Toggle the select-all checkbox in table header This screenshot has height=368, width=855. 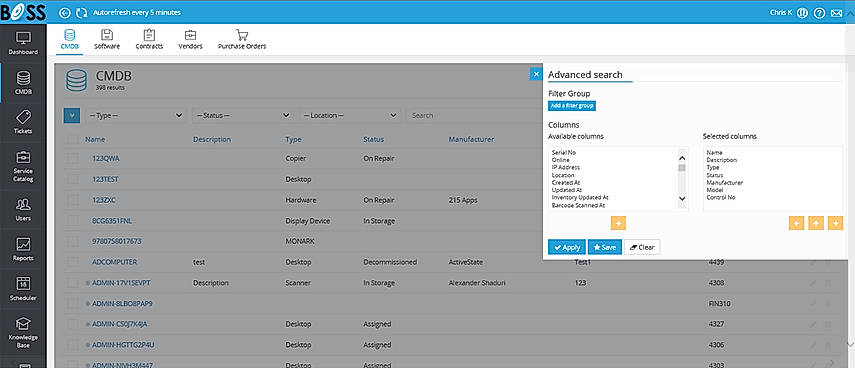click(x=72, y=140)
